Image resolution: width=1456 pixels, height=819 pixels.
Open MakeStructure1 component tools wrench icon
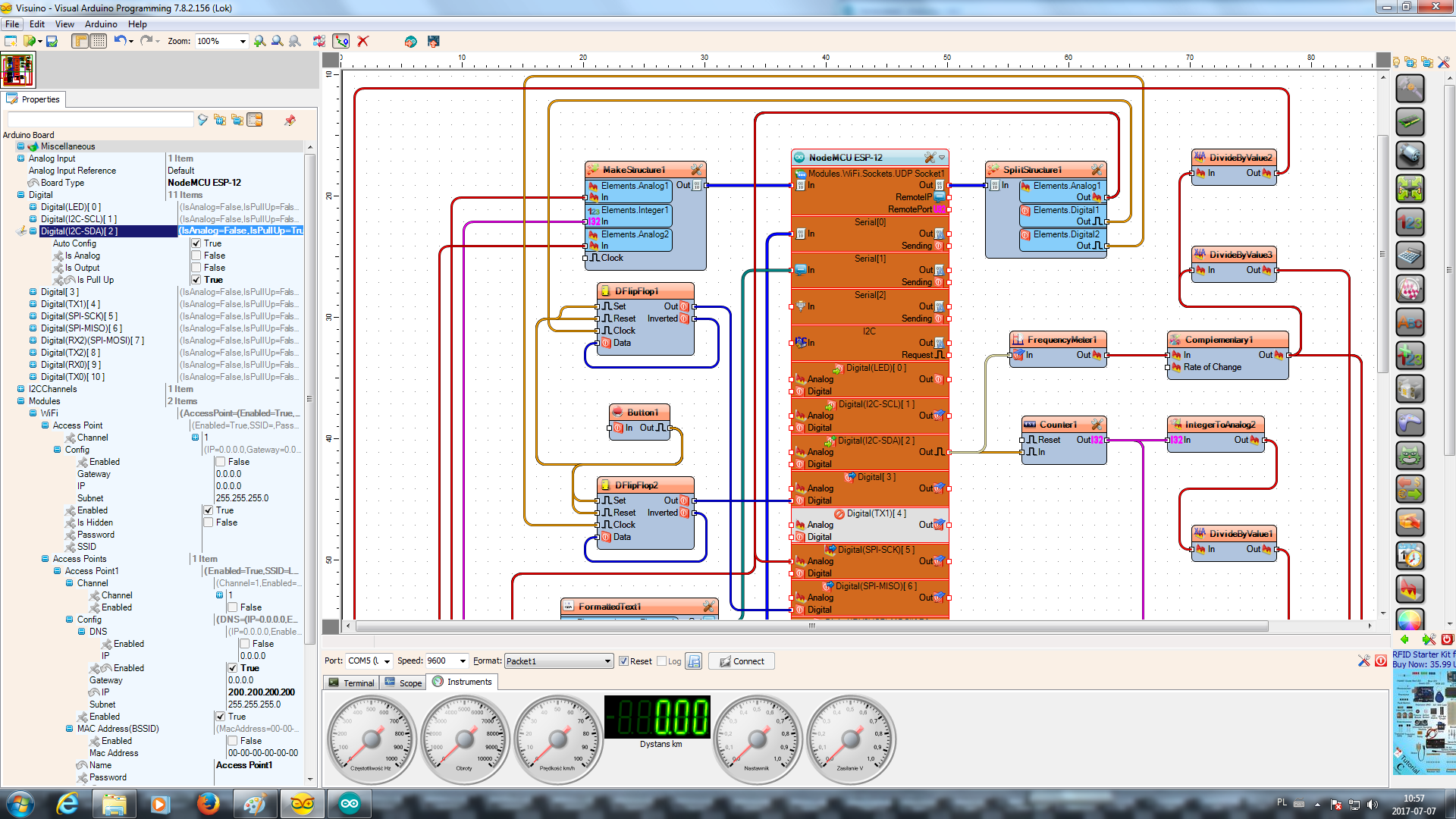click(x=696, y=170)
